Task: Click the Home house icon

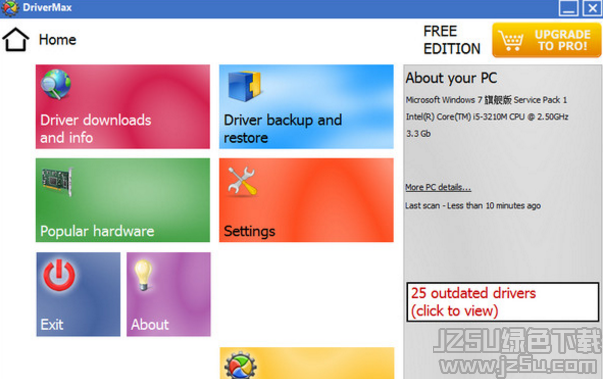Action: coord(15,39)
